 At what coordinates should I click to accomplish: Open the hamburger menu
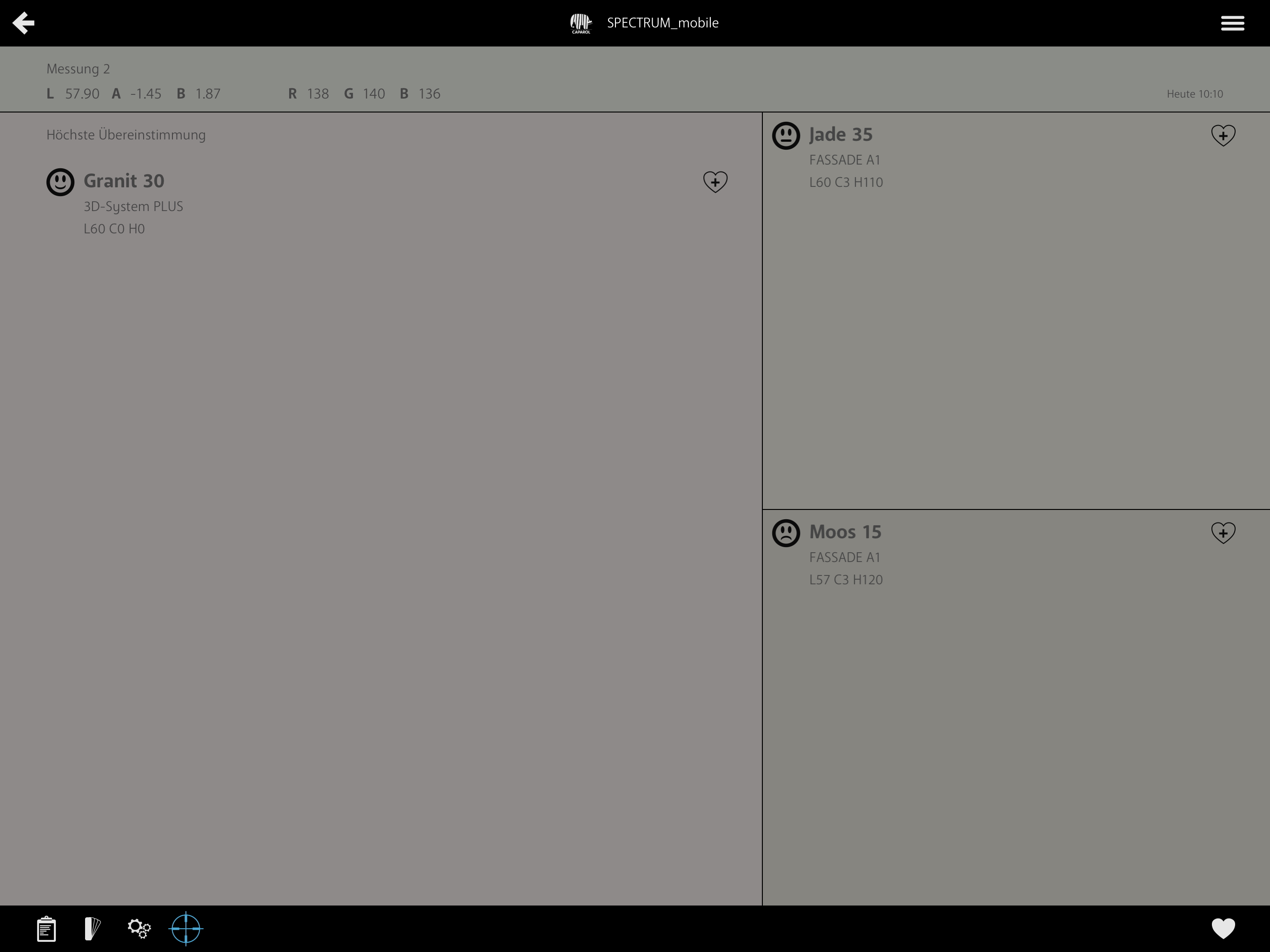pos(1232,23)
